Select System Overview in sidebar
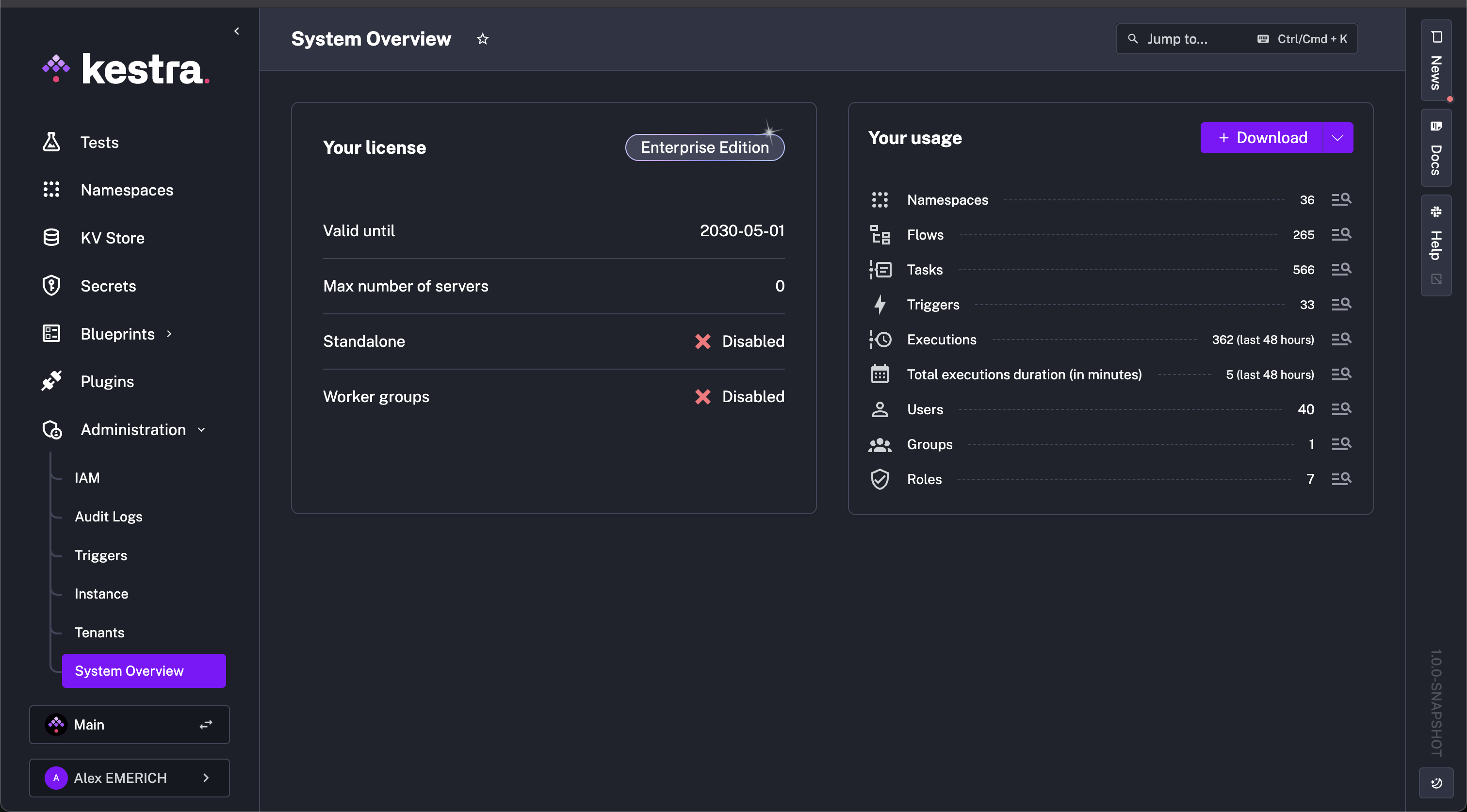1467x812 pixels. point(144,671)
